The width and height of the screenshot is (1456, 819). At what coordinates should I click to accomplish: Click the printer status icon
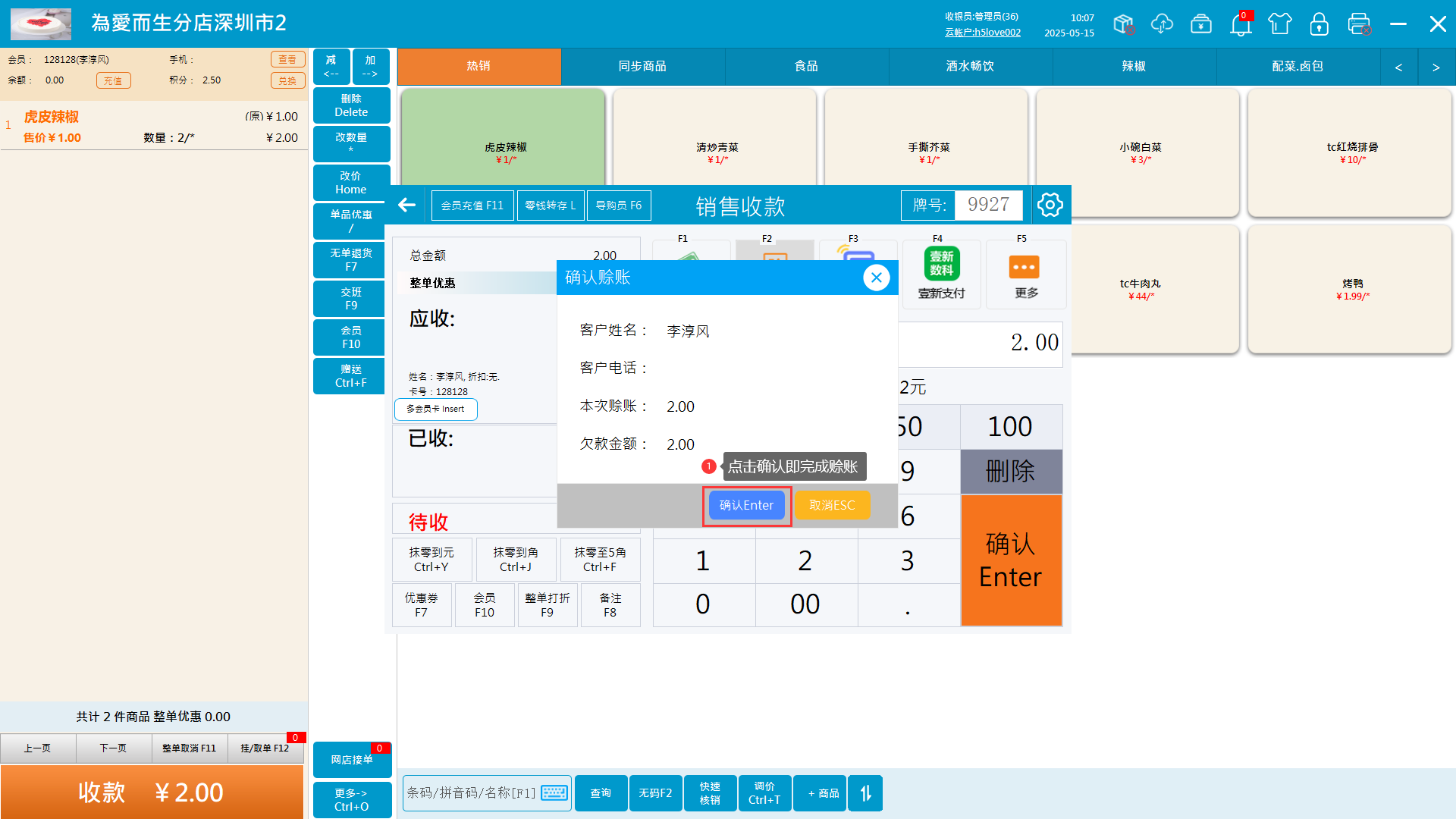pyautogui.click(x=1359, y=24)
